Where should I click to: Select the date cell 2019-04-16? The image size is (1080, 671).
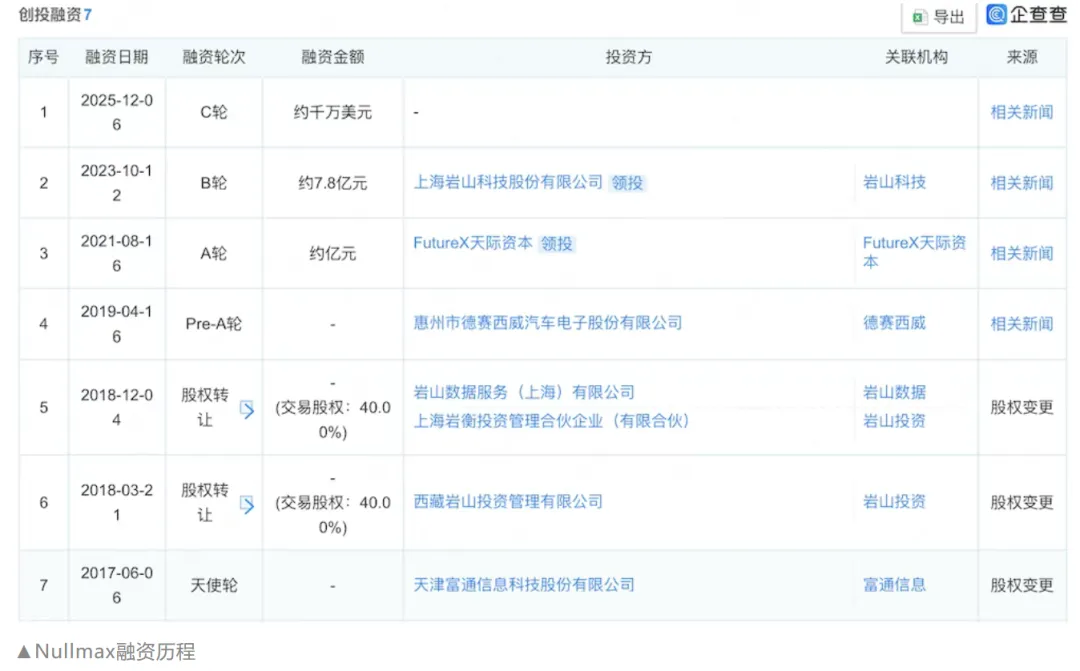(116, 324)
